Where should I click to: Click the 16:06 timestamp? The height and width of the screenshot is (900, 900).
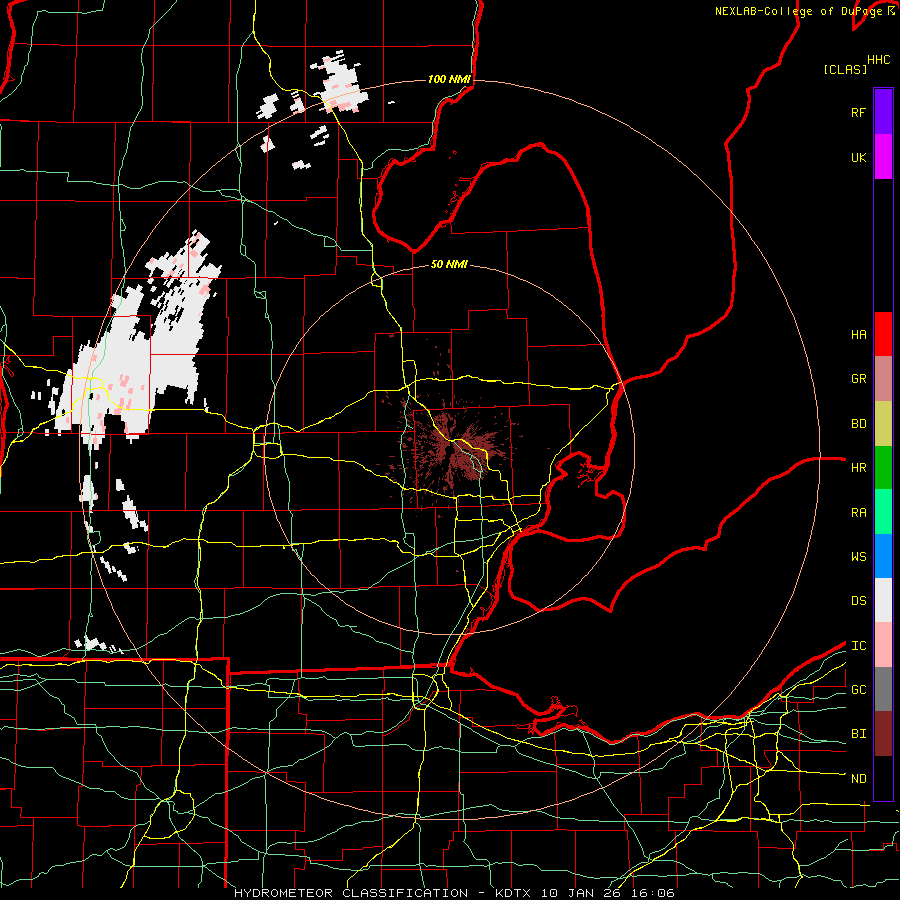click(x=655, y=893)
